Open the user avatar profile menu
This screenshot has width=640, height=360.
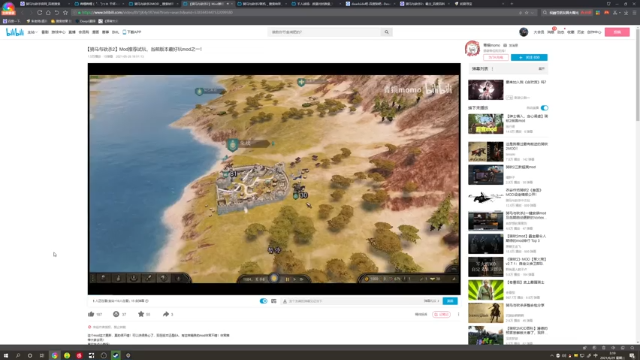(x=524, y=32)
